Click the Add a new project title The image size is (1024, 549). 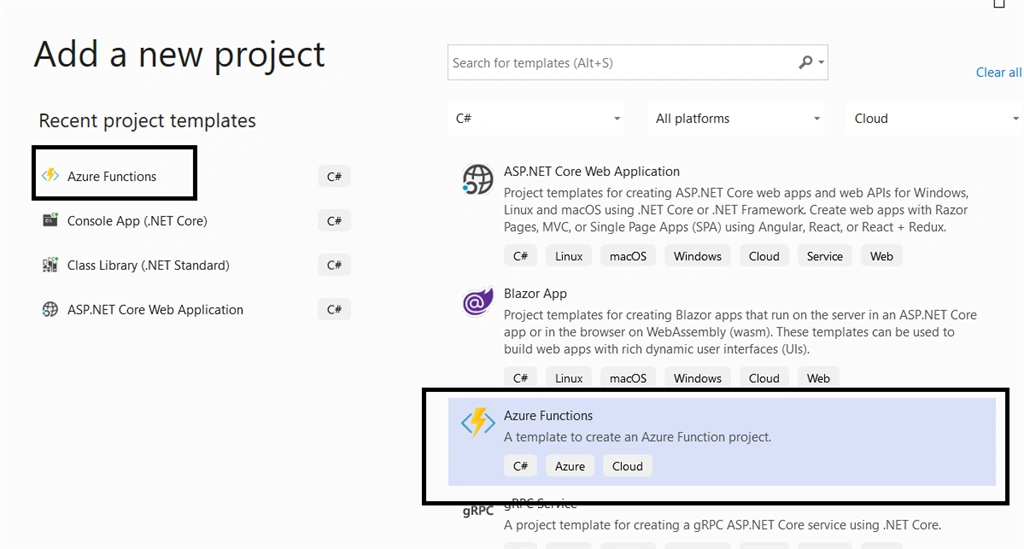tap(180, 55)
